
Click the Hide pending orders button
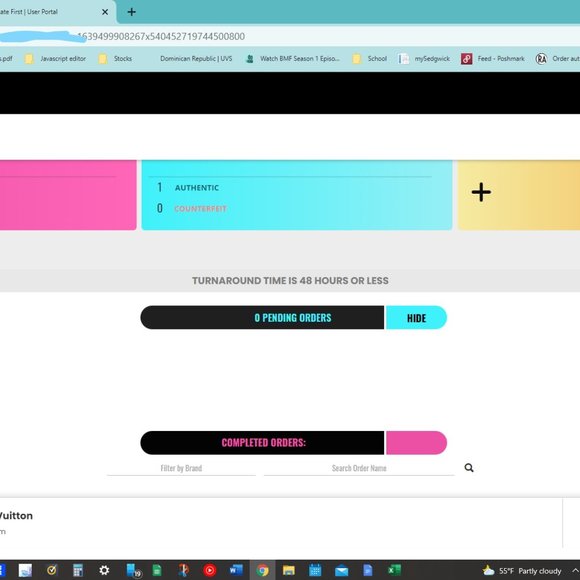click(416, 317)
